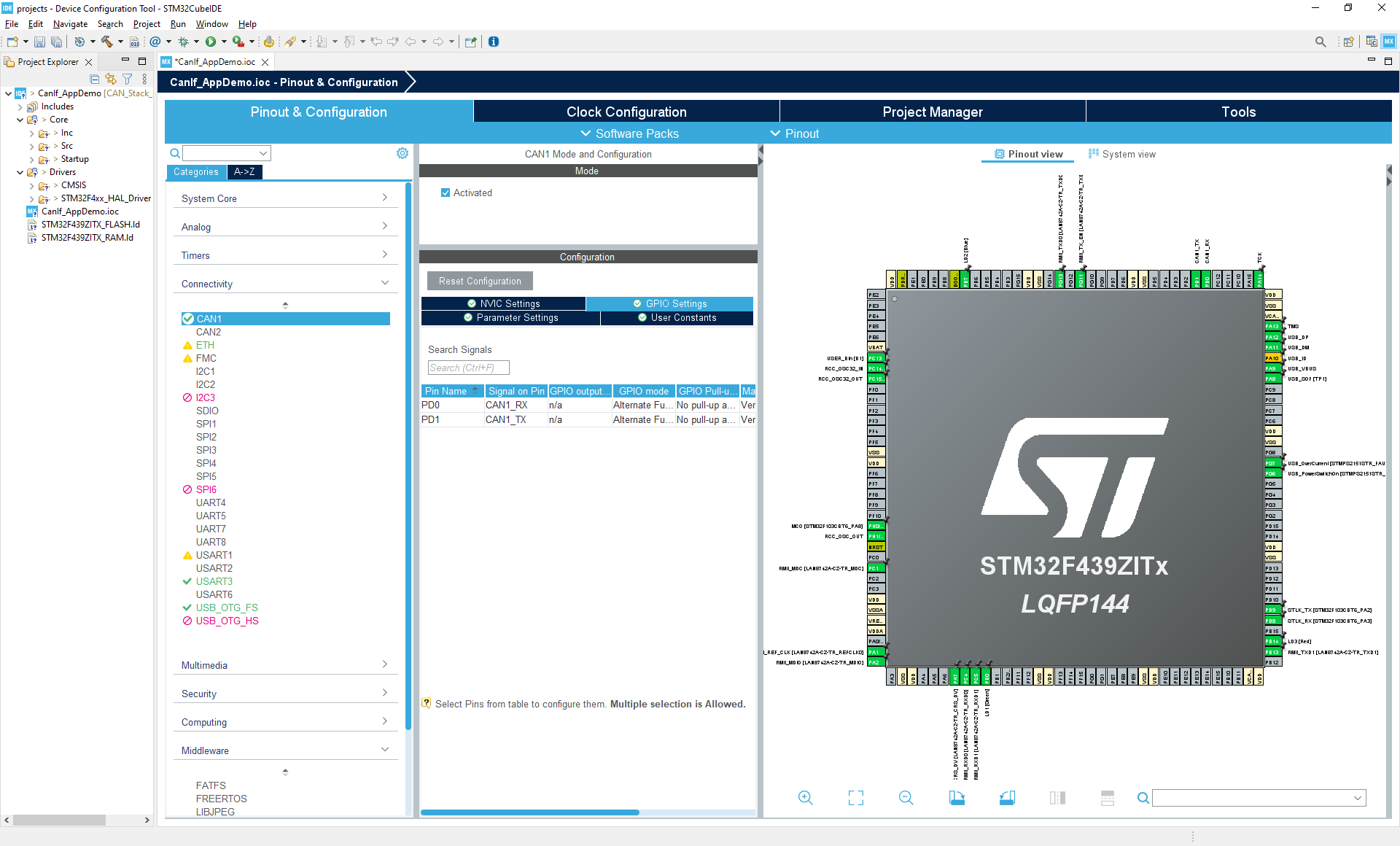
Task: Open the Software Packs dropdown
Action: [629, 133]
